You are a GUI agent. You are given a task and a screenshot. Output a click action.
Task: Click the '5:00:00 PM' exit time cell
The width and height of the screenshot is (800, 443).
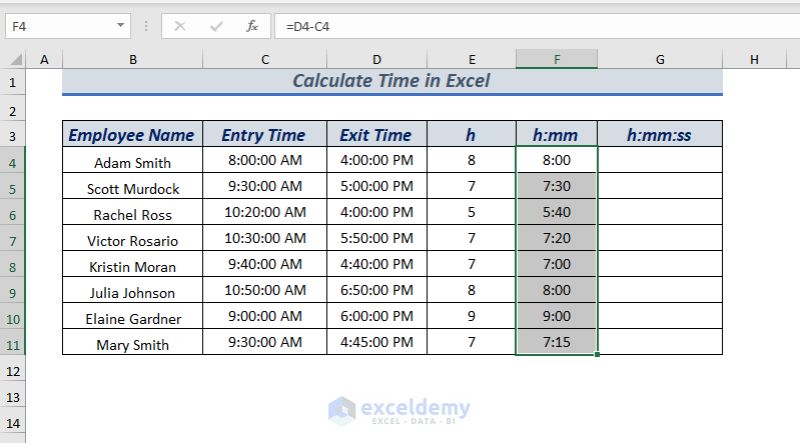tap(377, 186)
